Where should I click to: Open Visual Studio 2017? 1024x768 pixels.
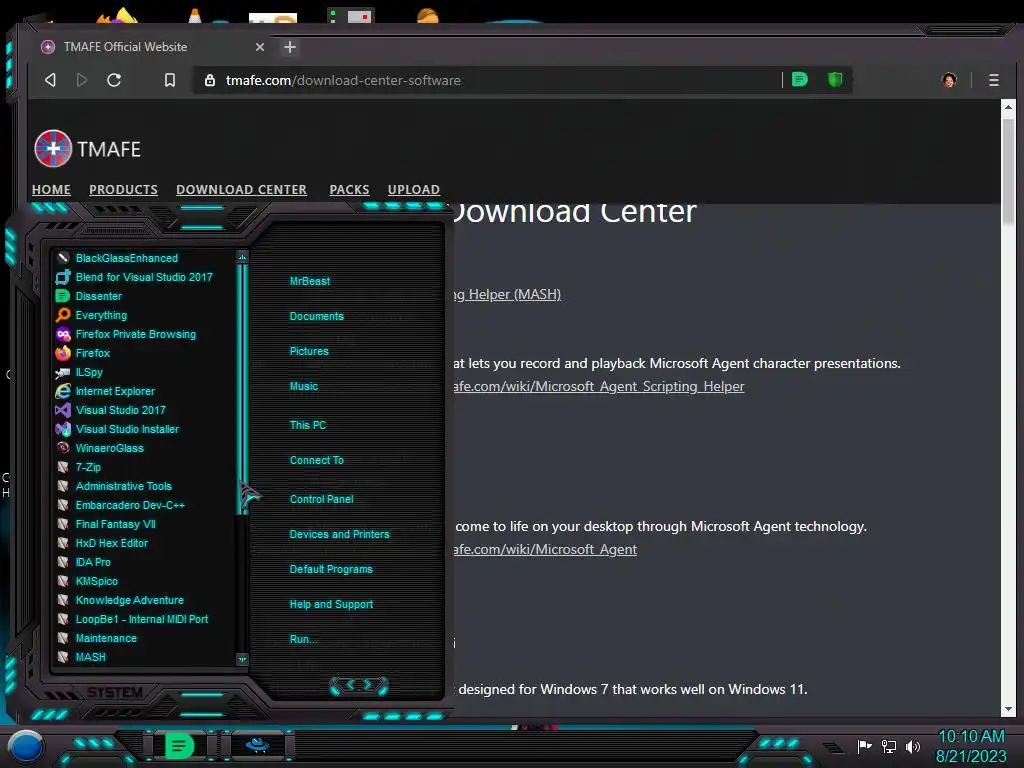pos(111,409)
